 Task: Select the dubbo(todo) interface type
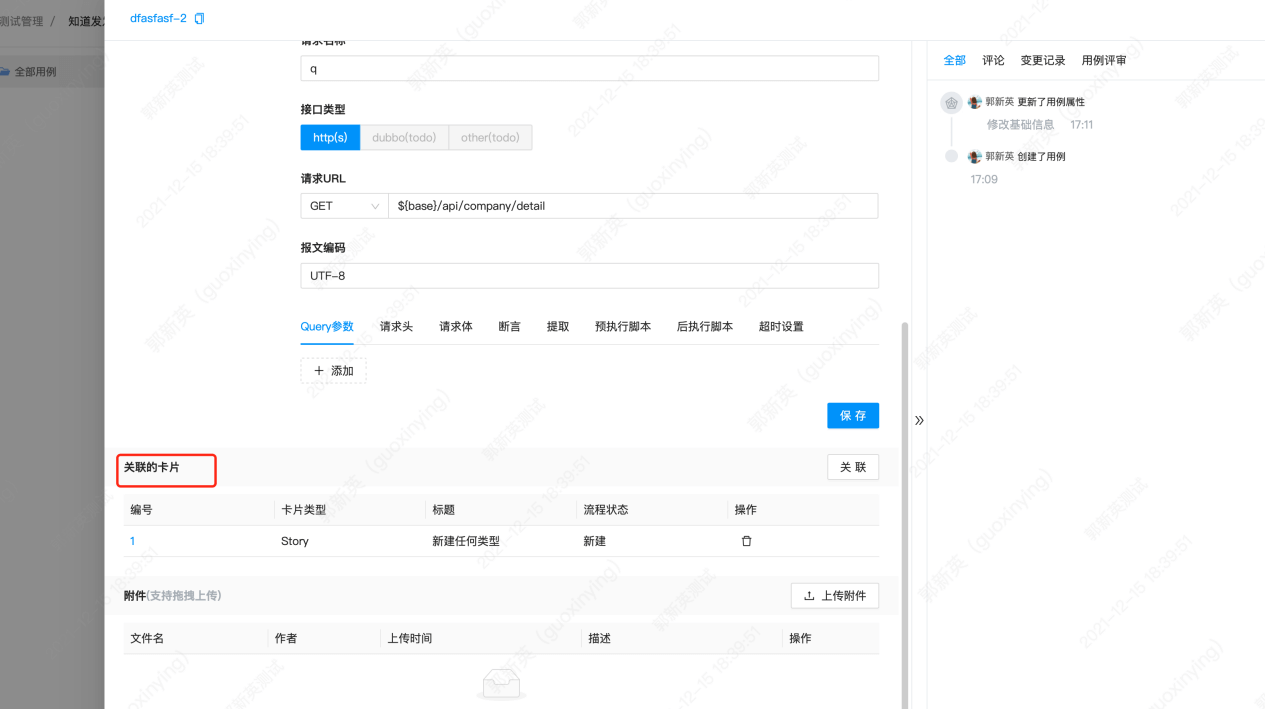[404, 137]
